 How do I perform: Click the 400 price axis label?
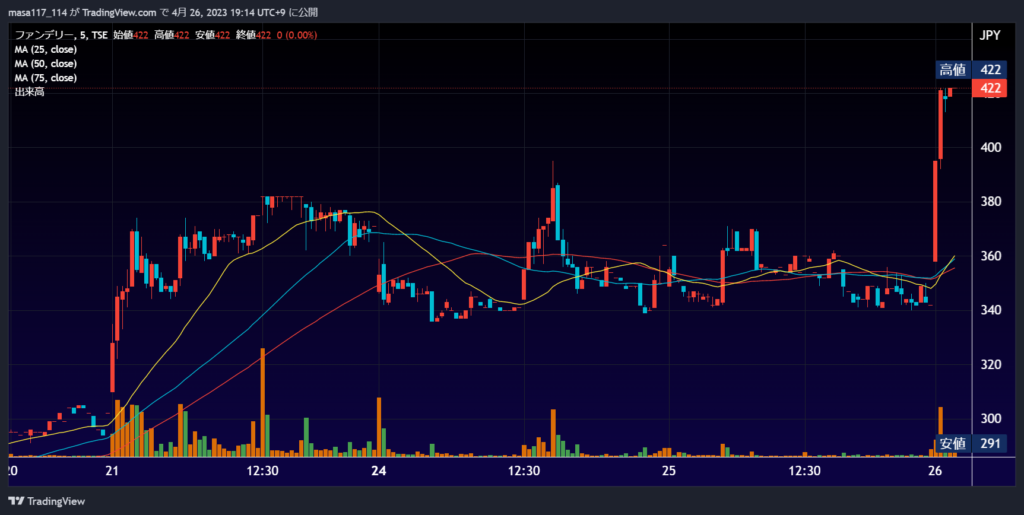coord(991,148)
